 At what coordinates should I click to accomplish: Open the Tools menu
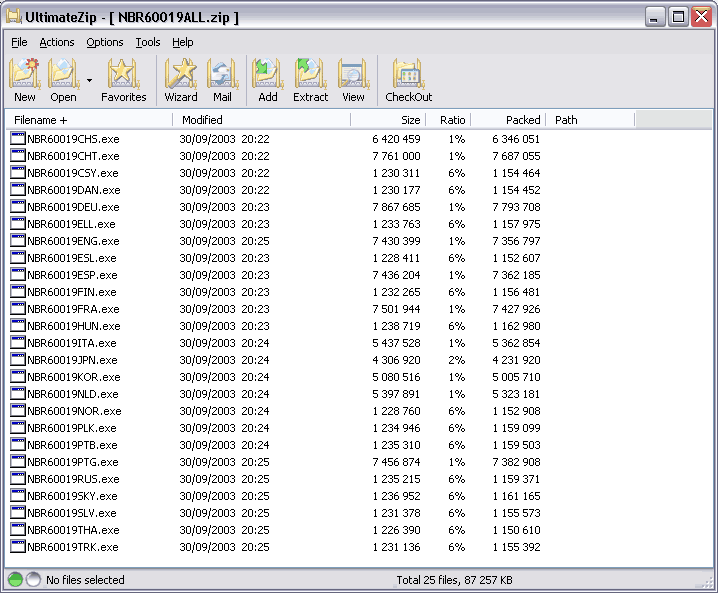point(148,42)
